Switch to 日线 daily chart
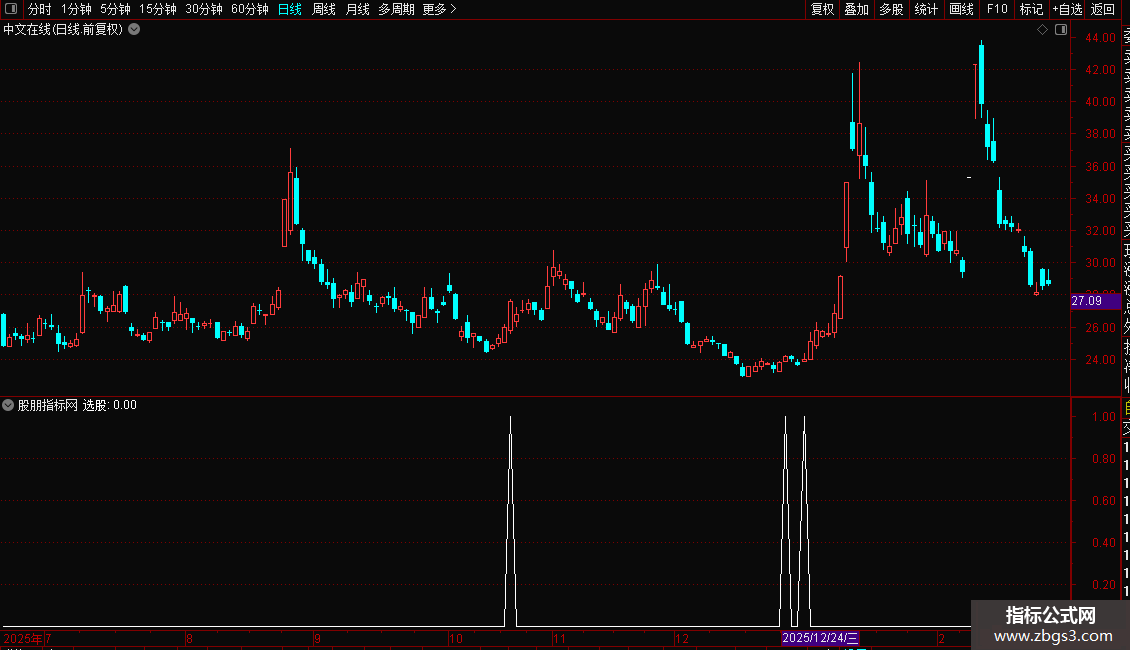 coord(290,9)
